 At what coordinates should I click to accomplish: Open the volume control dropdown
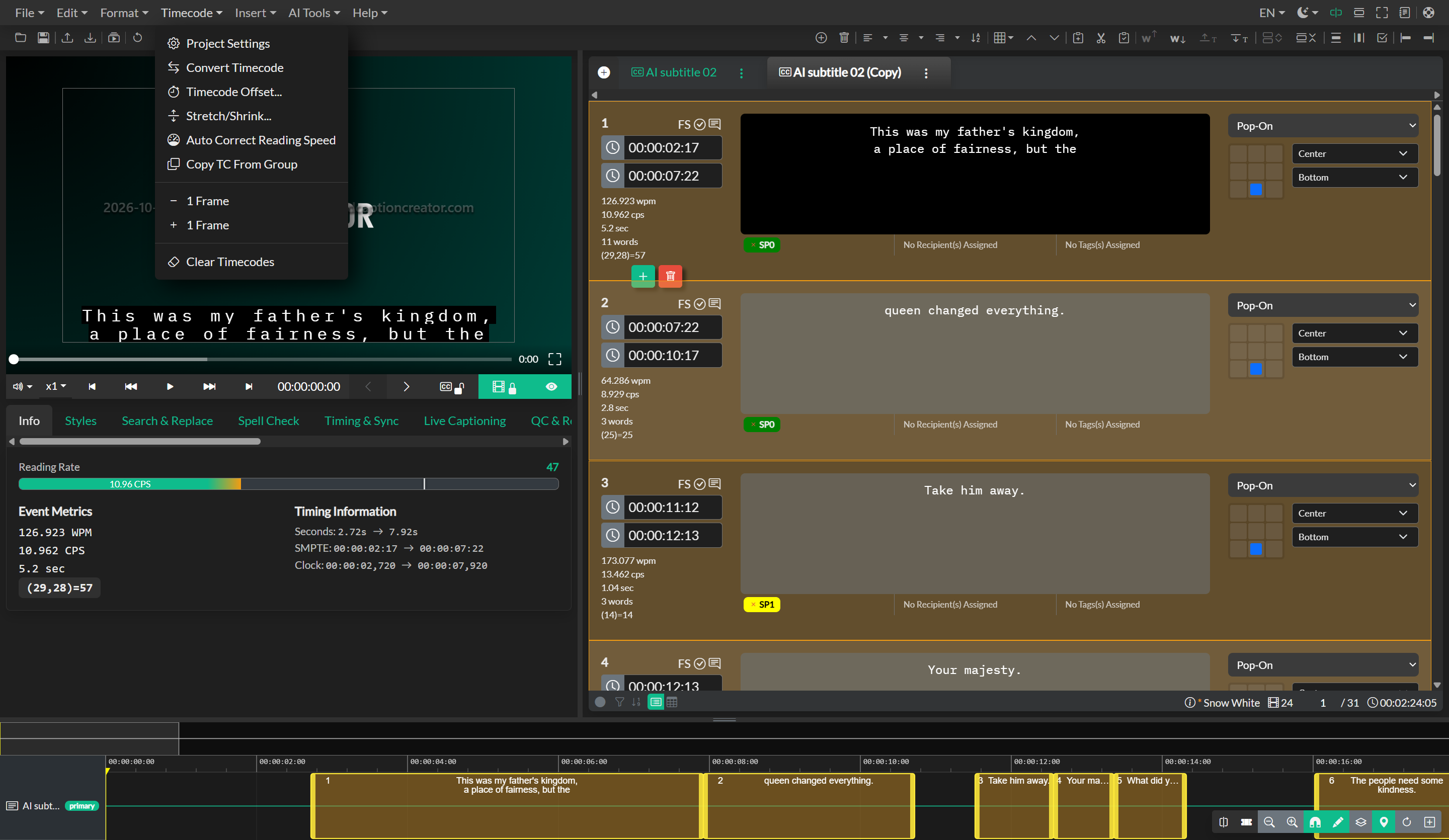coord(23,387)
